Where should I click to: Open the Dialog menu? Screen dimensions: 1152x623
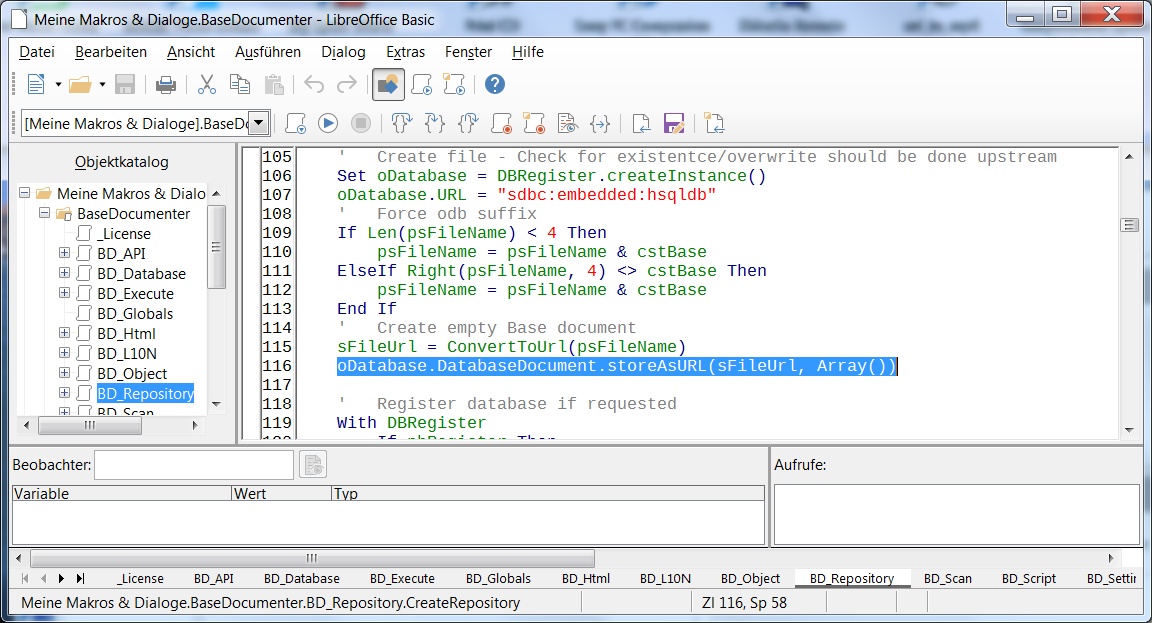343,52
